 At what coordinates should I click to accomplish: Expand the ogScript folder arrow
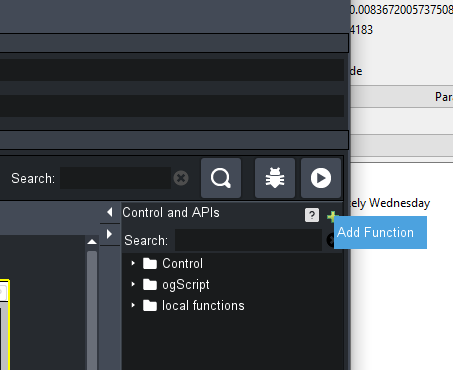click(x=133, y=284)
